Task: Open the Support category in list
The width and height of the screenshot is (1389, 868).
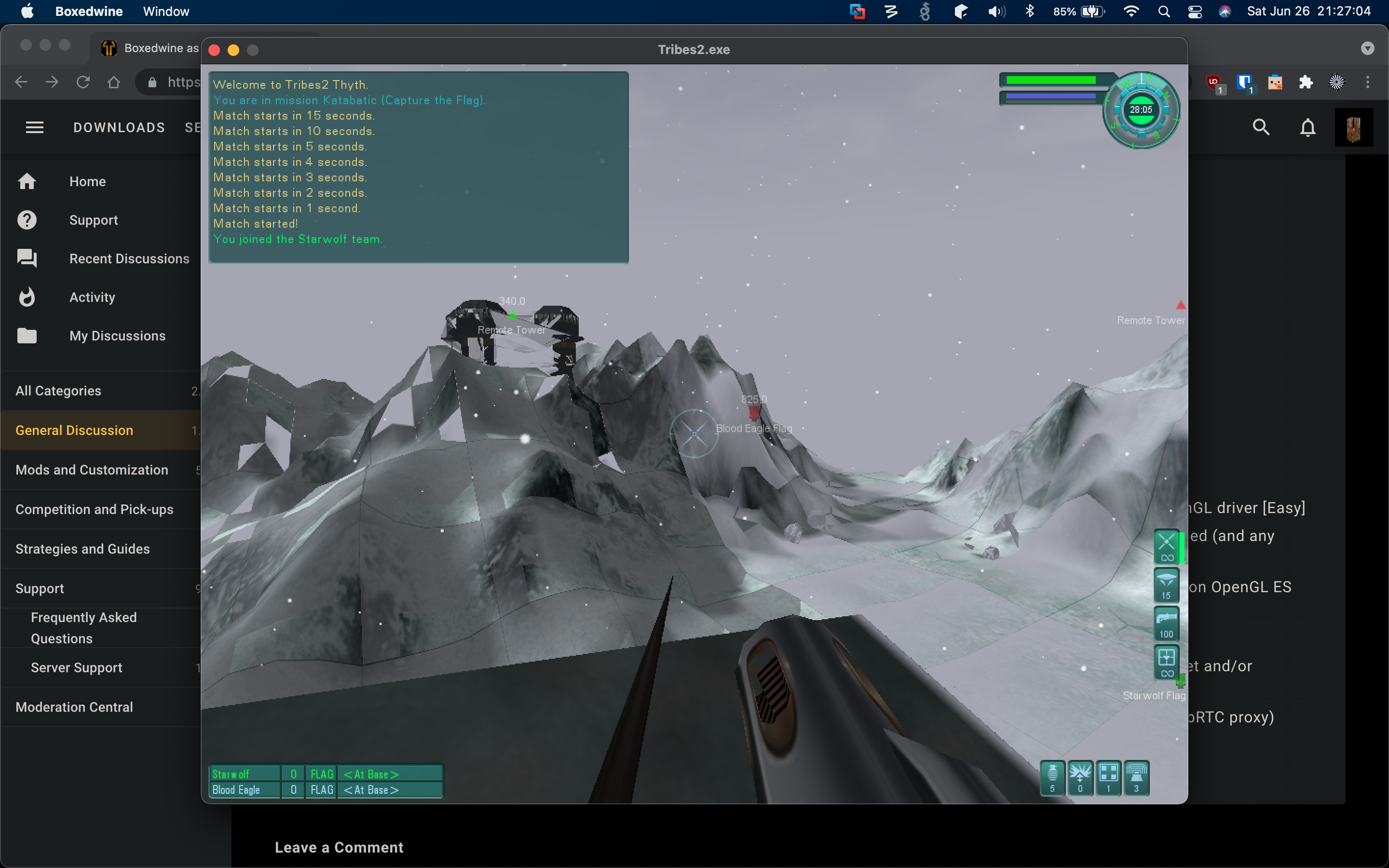Action: 101,588
